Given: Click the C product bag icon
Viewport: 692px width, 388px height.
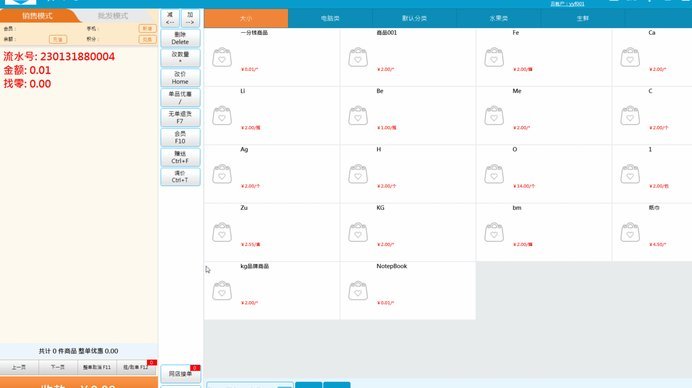Looking at the screenshot, I should pos(630,116).
